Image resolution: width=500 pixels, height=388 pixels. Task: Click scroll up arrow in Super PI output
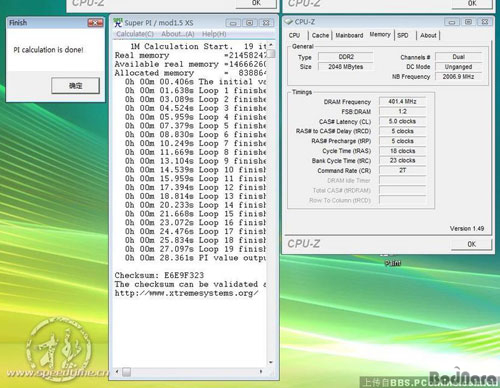pyautogui.click(x=271, y=45)
